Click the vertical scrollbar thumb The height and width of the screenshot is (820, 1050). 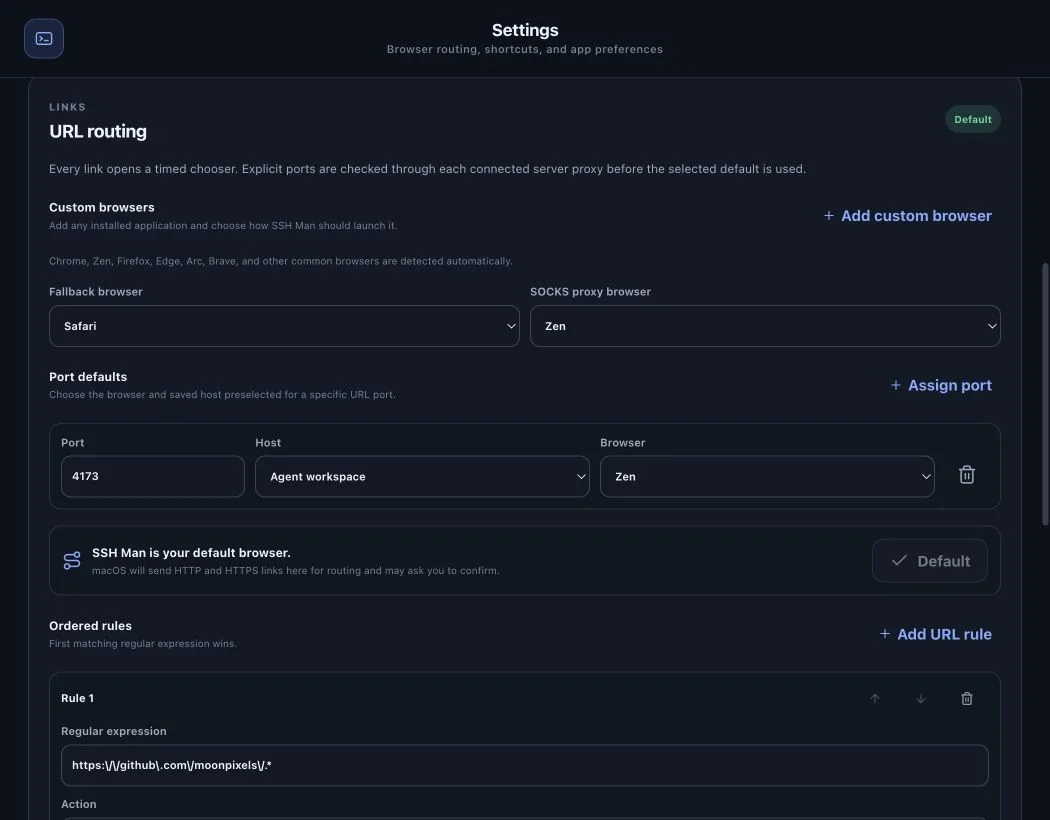pos(1045,394)
